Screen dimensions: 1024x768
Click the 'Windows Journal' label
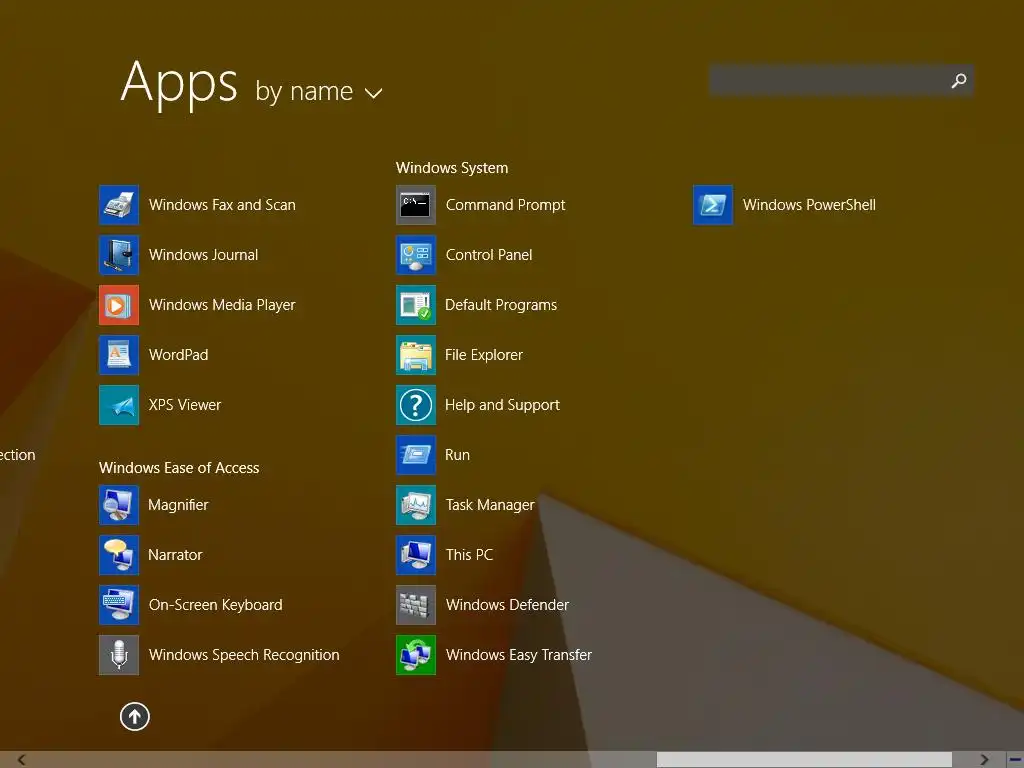pos(203,255)
